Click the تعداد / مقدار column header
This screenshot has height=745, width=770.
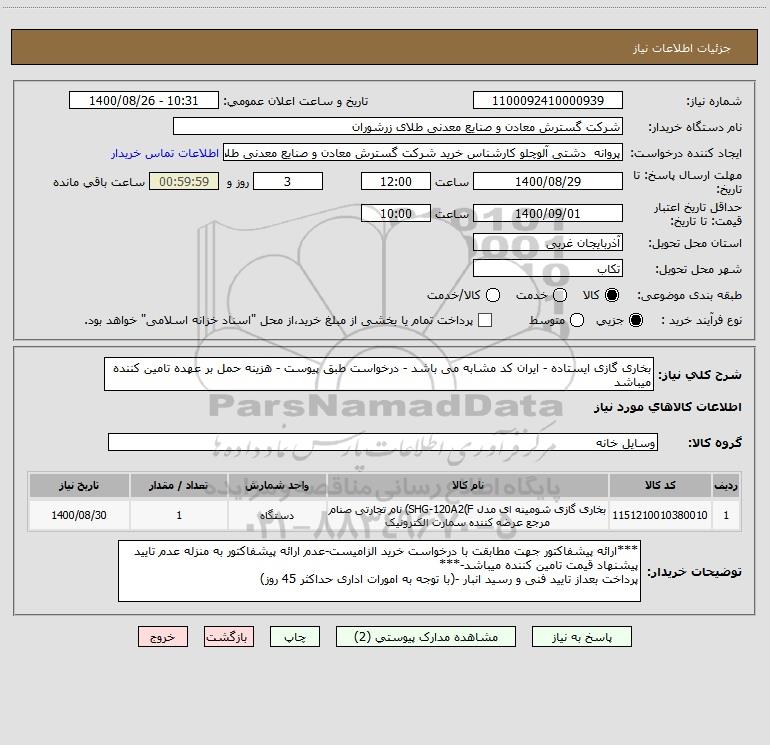179,485
